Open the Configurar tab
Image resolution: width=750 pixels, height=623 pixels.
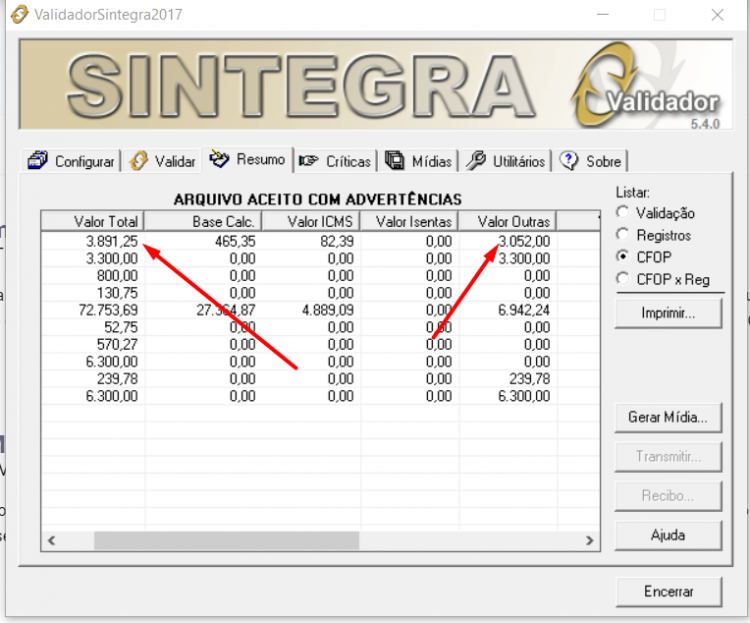point(71,161)
